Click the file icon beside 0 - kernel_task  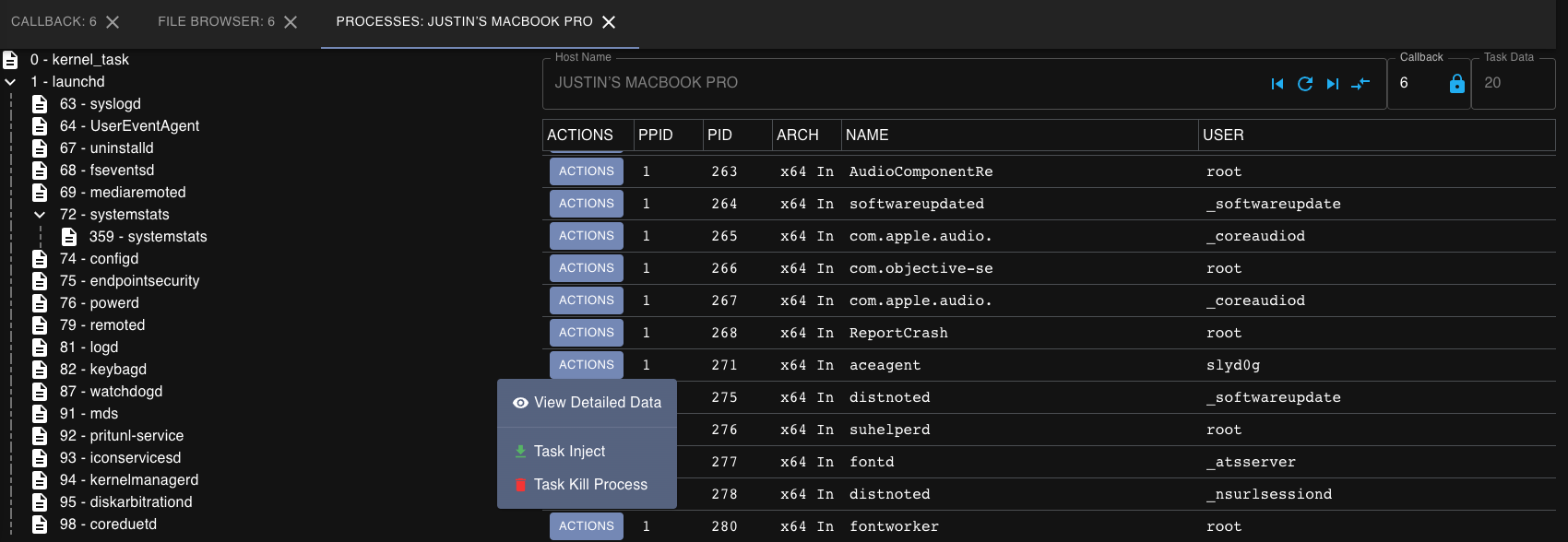coord(10,60)
